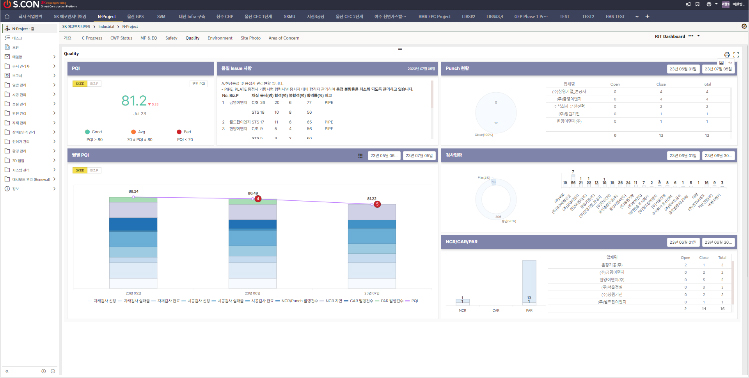Expand dashboard to fullscreen icon

(x=736, y=55)
